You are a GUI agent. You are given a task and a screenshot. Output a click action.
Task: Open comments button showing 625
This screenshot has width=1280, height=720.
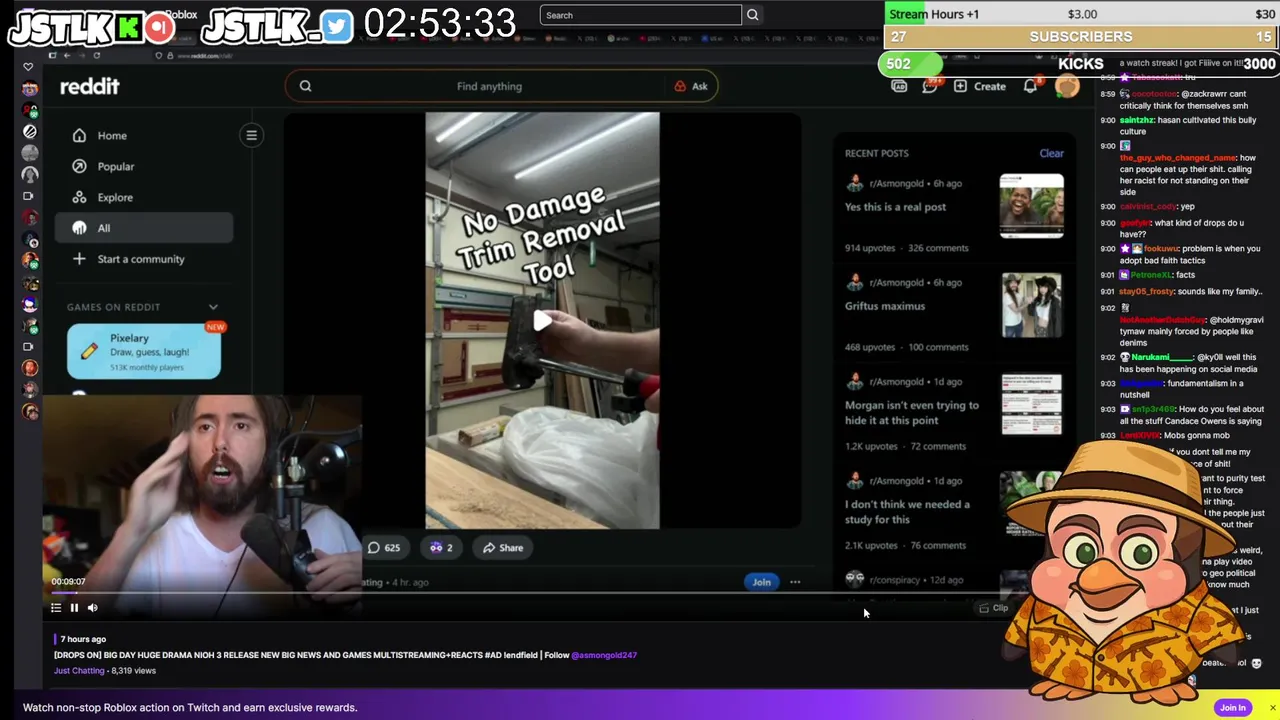pyautogui.click(x=383, y=547)
